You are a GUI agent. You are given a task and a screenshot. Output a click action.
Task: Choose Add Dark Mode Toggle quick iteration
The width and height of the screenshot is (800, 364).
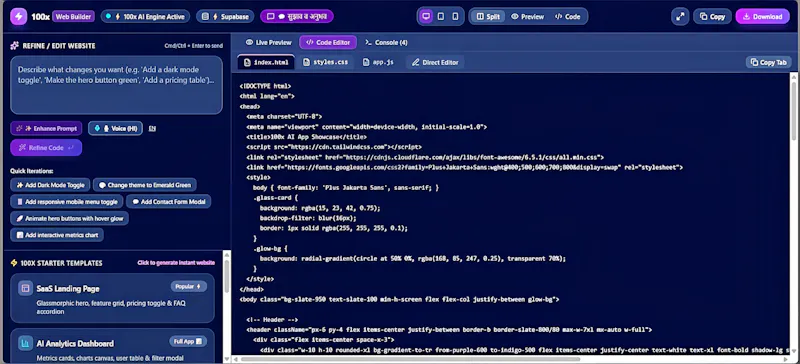[51, 185]
